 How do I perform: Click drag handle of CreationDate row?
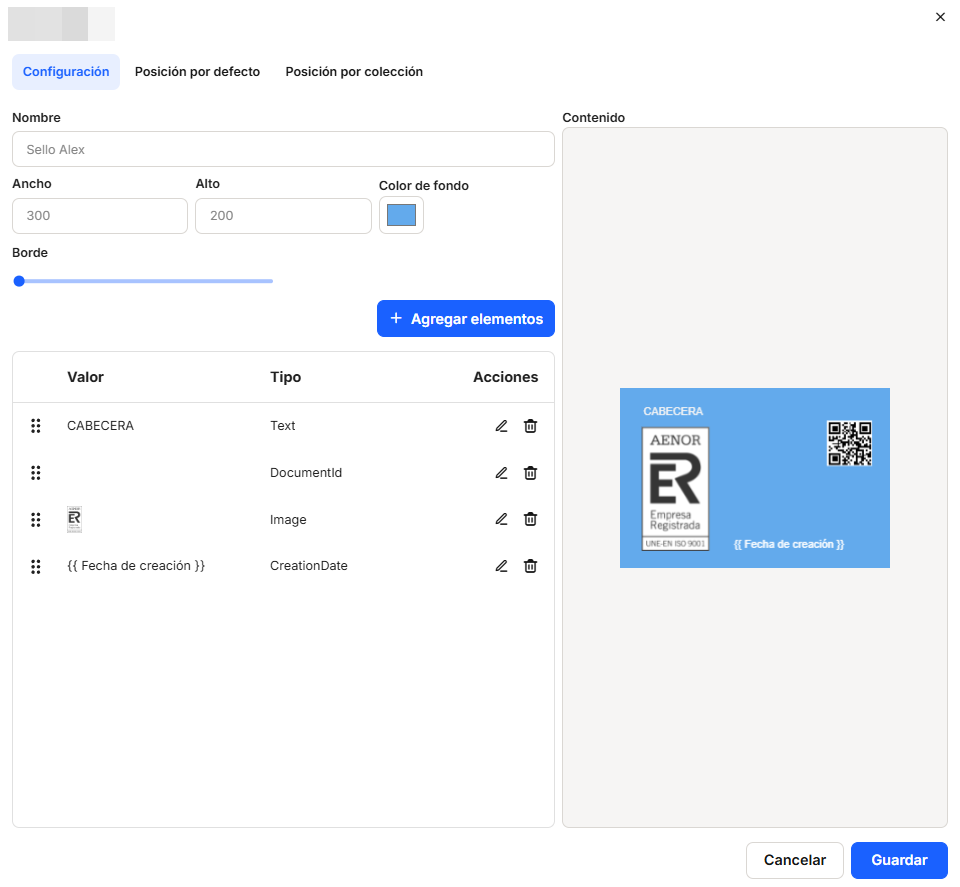pyautogui.click(x=36, y=566)
